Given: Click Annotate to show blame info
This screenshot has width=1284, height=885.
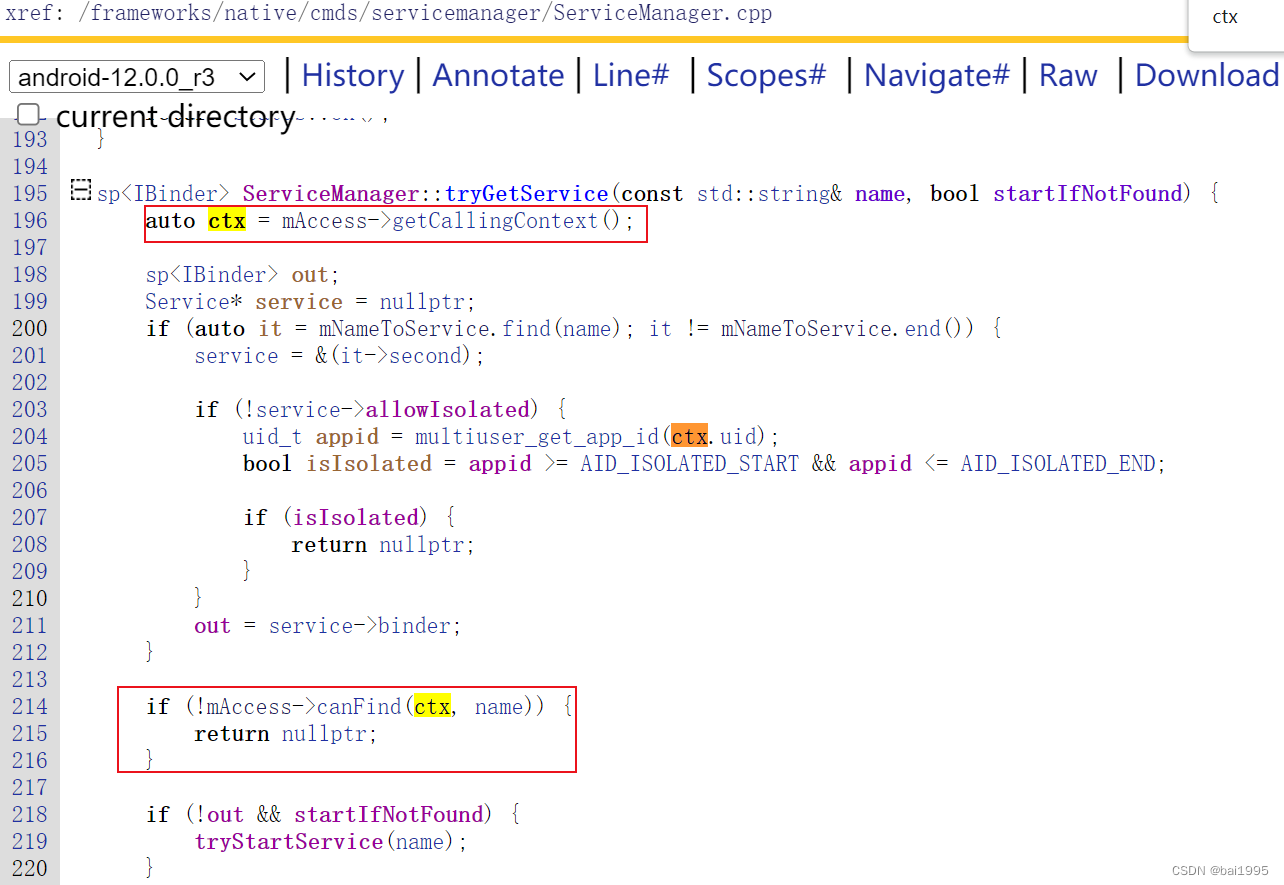Looking at the screenshot, I should coord(498,75).
